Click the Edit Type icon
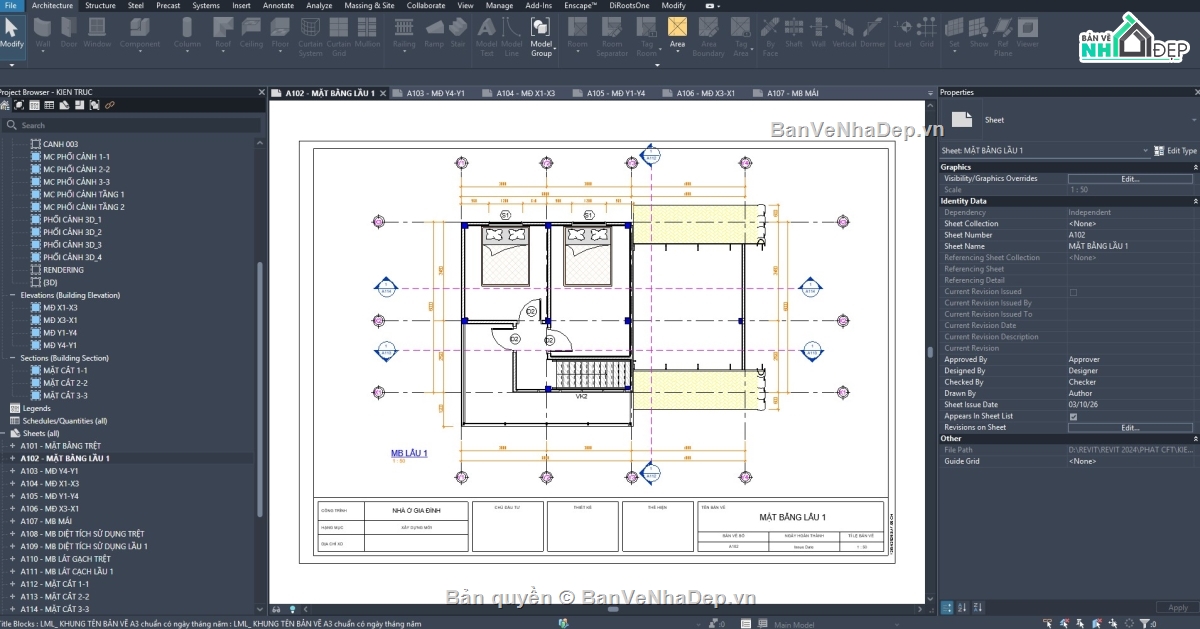The width and height of the screenshot is (1200, 629). coord(1159,150)
